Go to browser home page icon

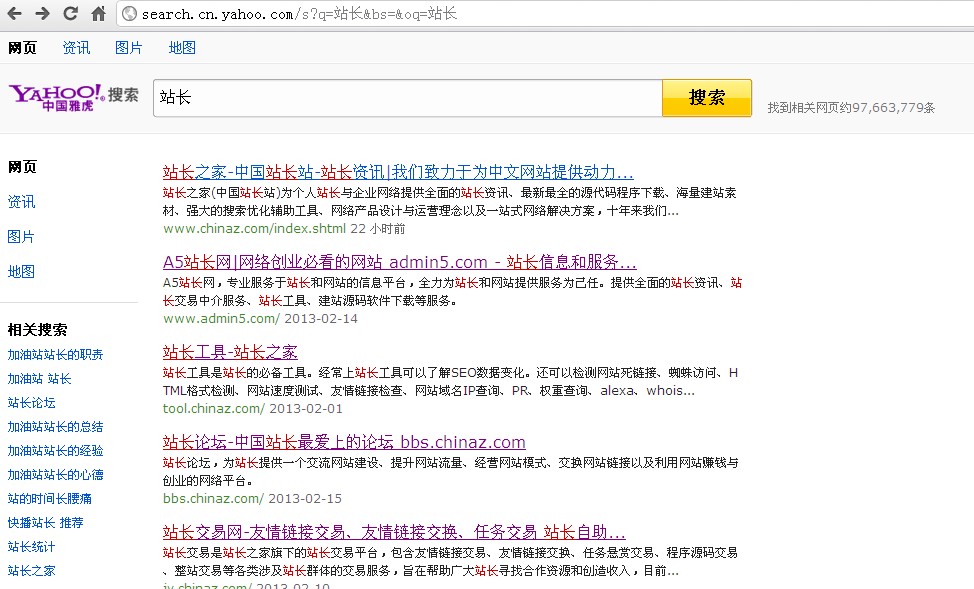(98, 13)
